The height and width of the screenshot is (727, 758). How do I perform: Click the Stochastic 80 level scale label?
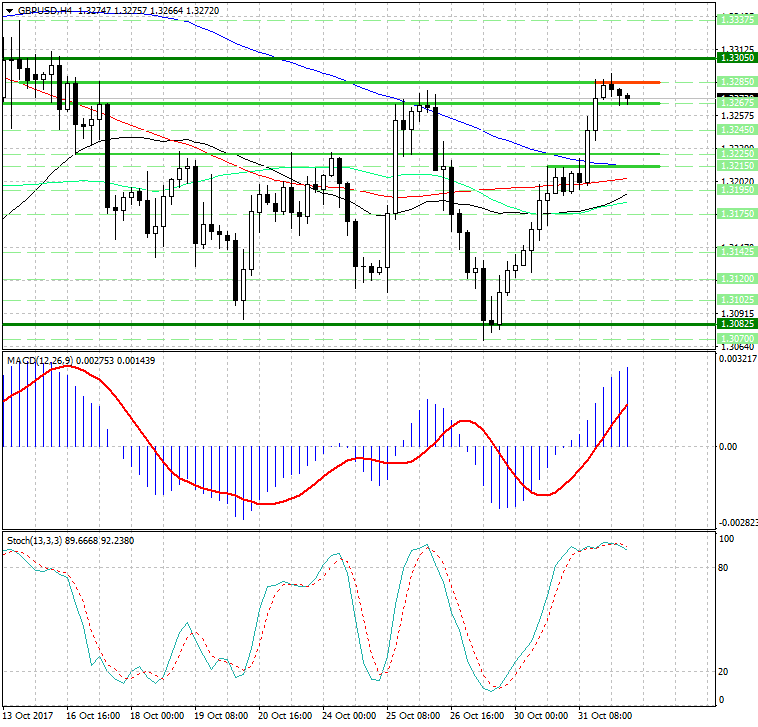click(x=726, y=568)
